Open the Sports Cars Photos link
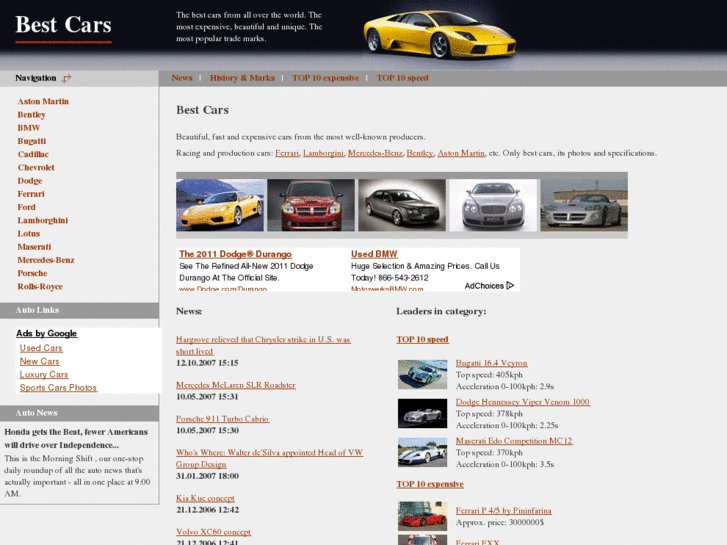The height and width of the screenshot is (545, 727). click(58, 388)
